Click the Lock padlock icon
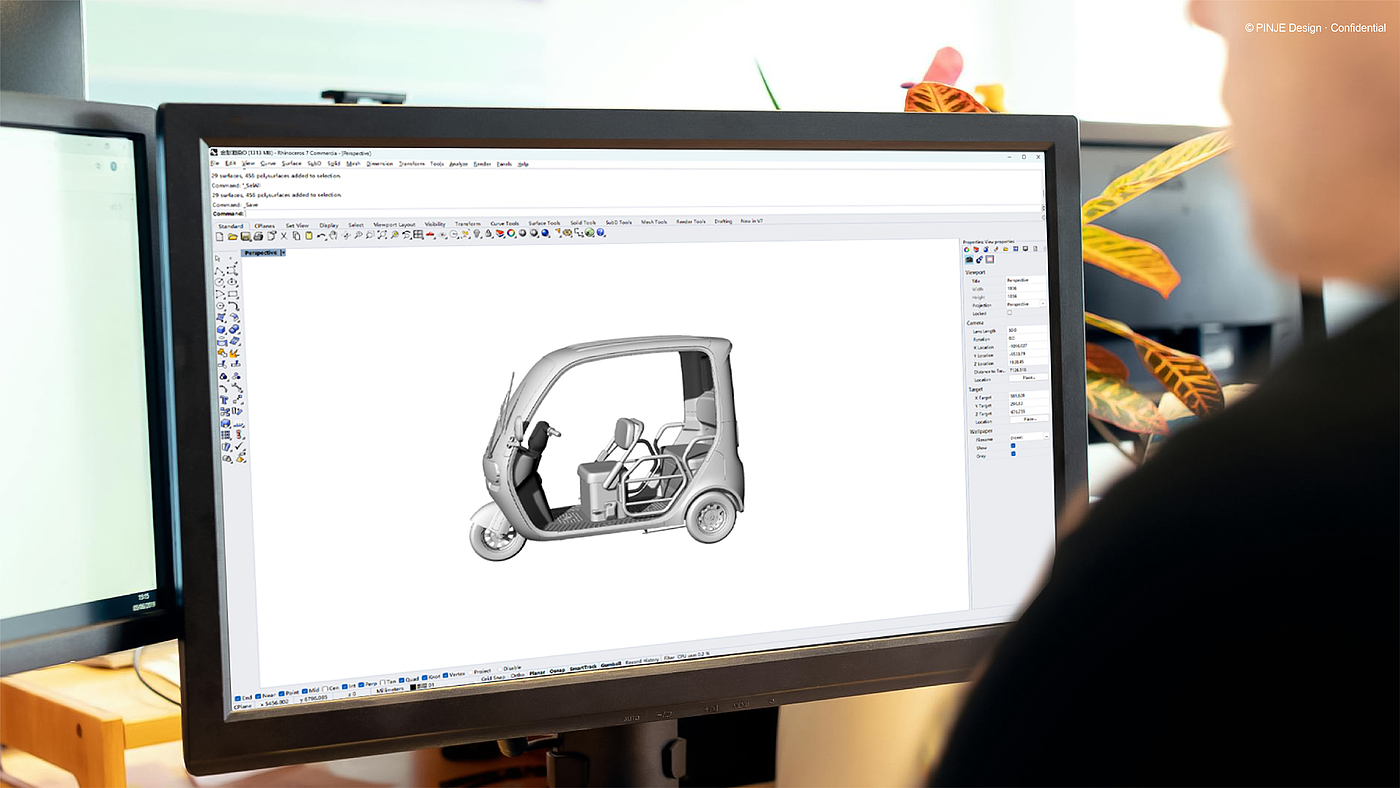Screen dimensions: 1400x788 pyautogui.click(x=489, y=234)
